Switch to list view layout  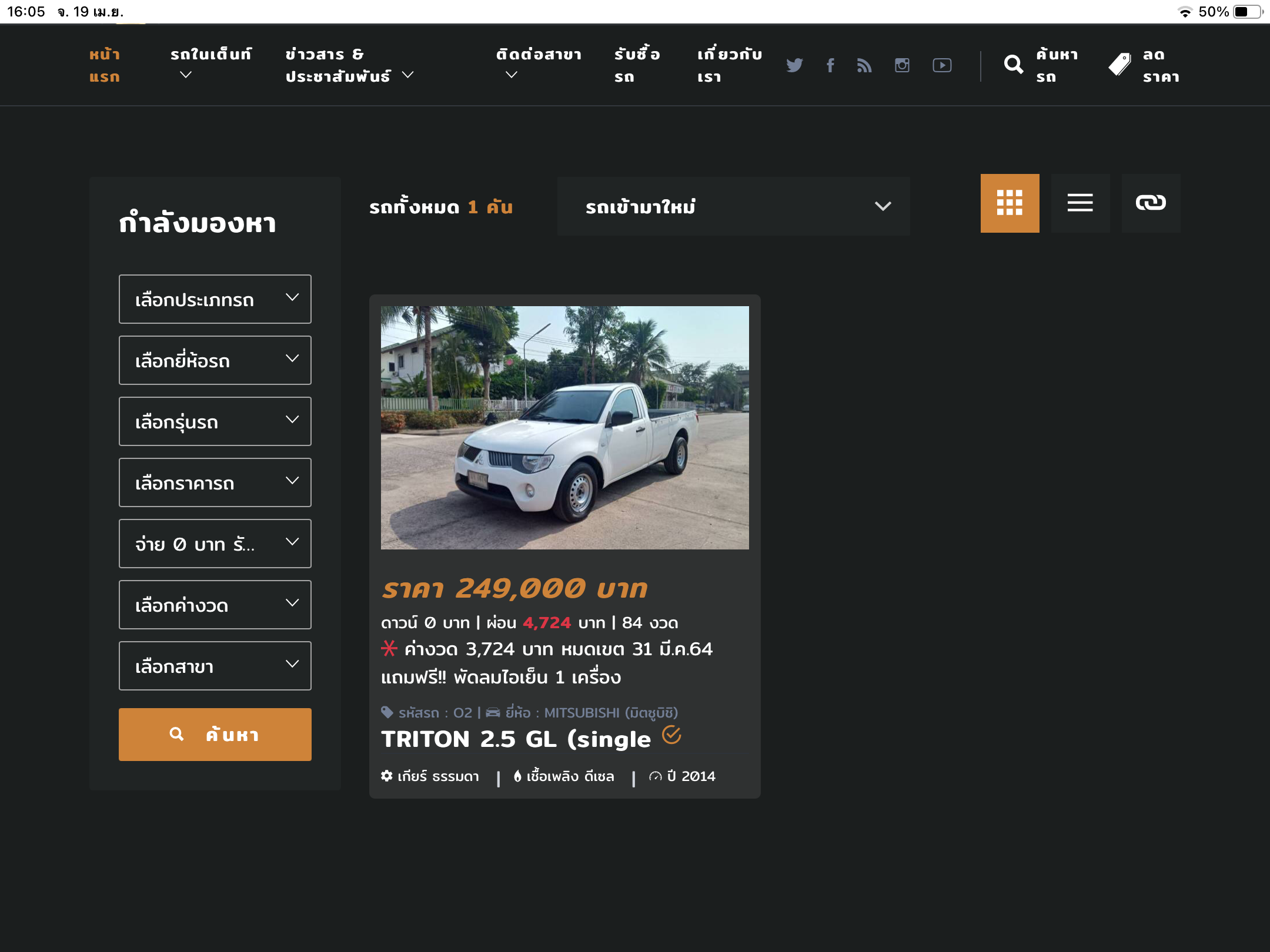[x=1080, y=203]
